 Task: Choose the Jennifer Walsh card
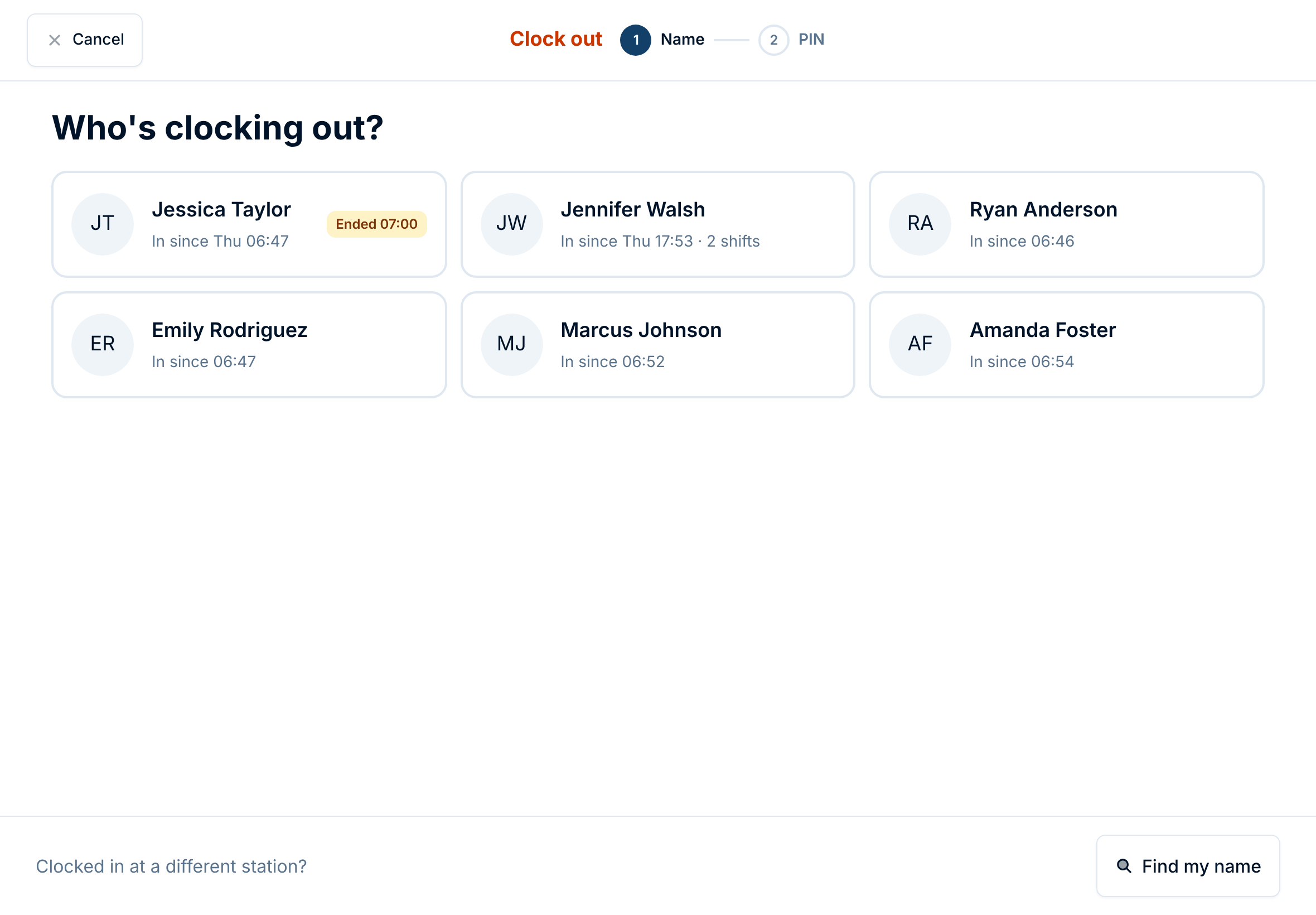(x=657, y=224)
